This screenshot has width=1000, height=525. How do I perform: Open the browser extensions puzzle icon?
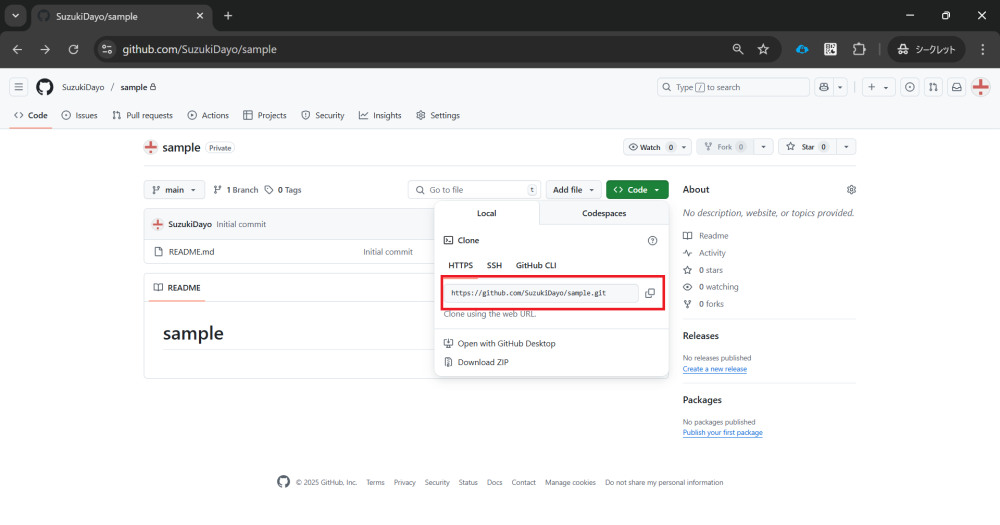click(859, 49)
